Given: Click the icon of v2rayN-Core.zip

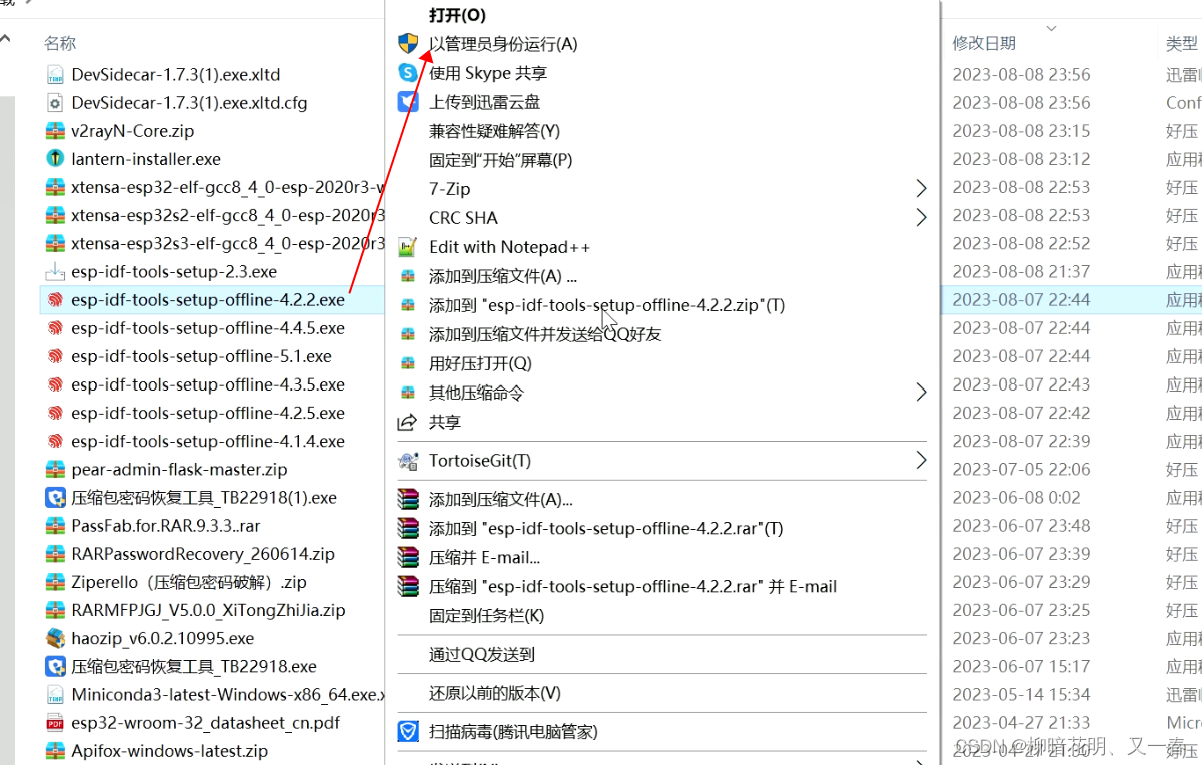Looking at the screenshot, I should pyautogui.click(x=55, y=130).
